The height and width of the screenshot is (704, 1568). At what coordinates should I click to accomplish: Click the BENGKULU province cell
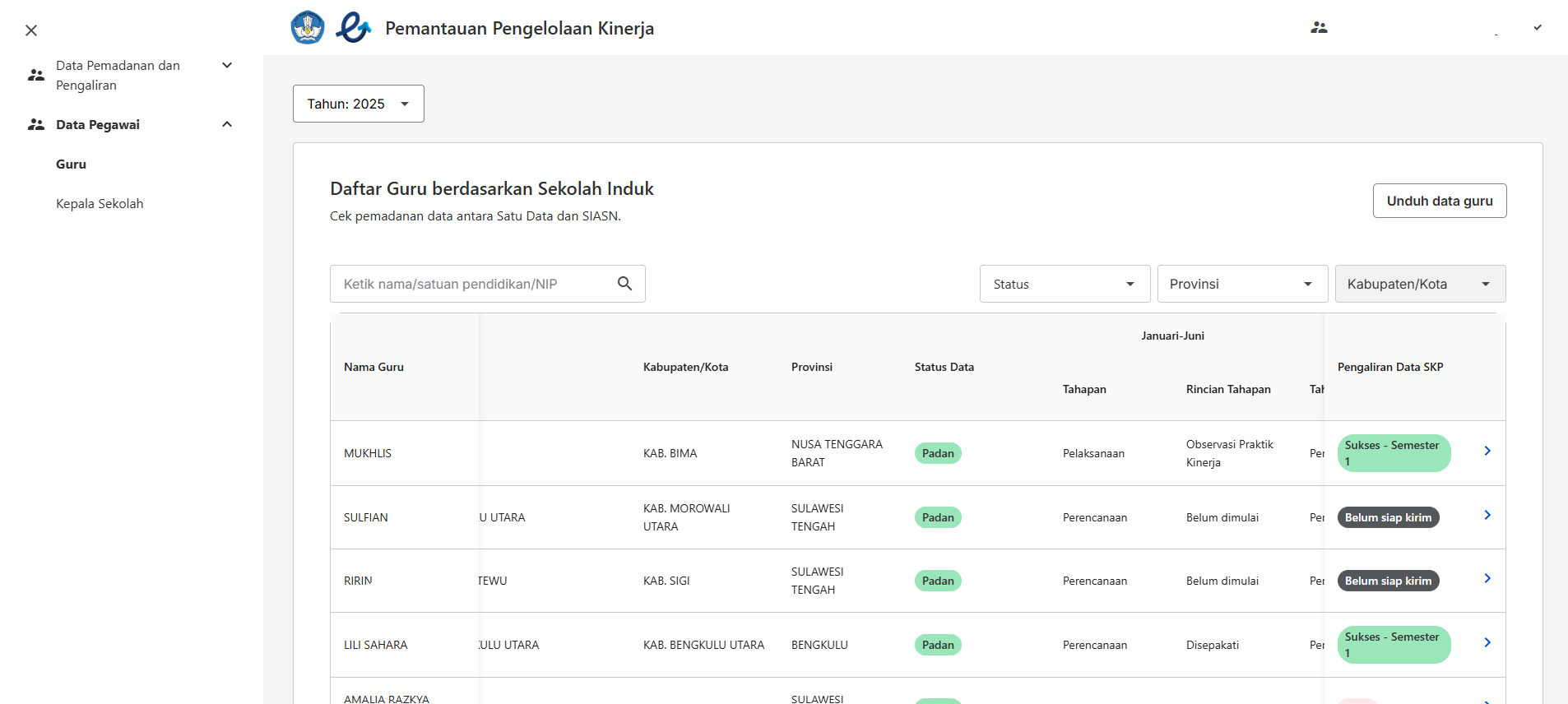click(x=819, y=645)
